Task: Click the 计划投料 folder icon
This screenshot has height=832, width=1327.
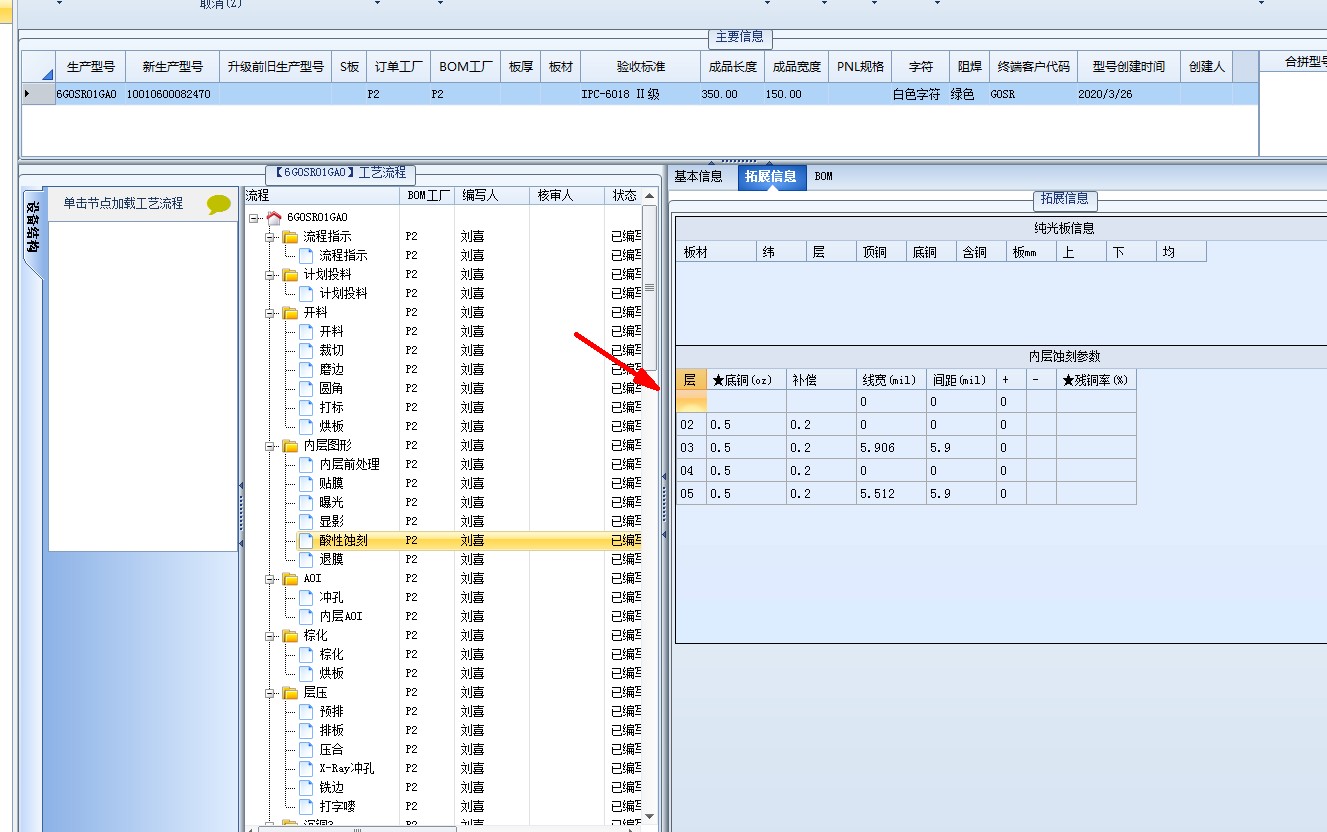Action: [290, 274]
